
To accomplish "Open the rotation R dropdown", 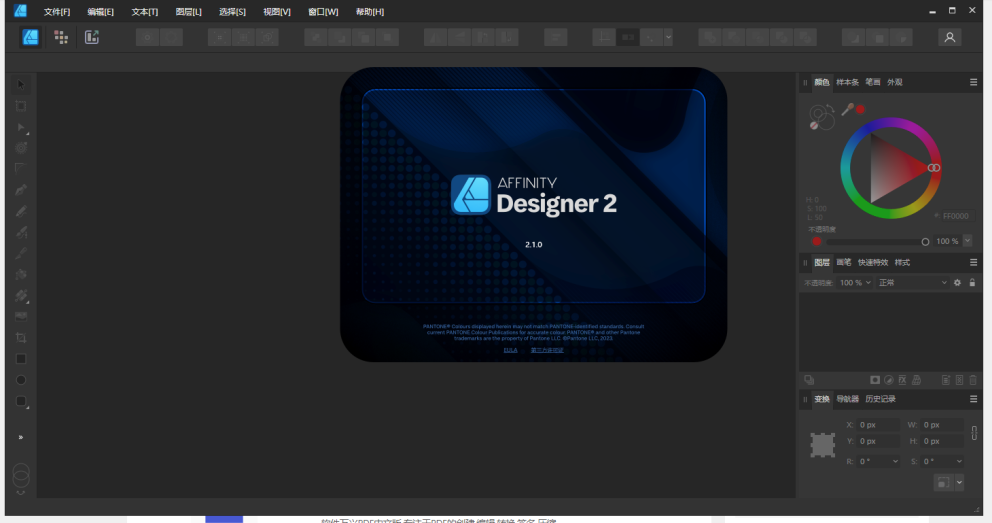I will [x=895, y=462].
